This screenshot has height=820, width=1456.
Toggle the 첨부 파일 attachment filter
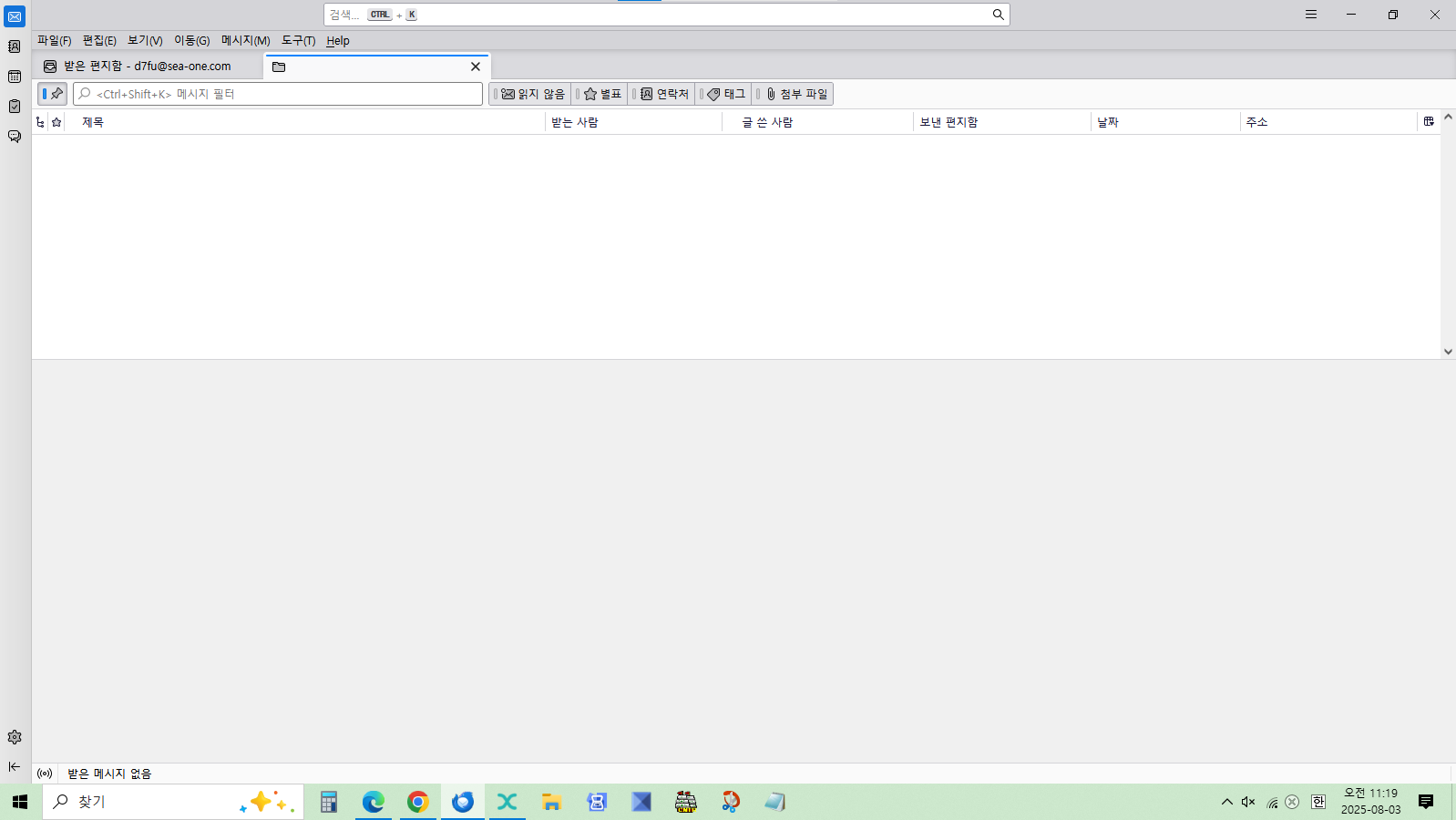pos(795,94)
